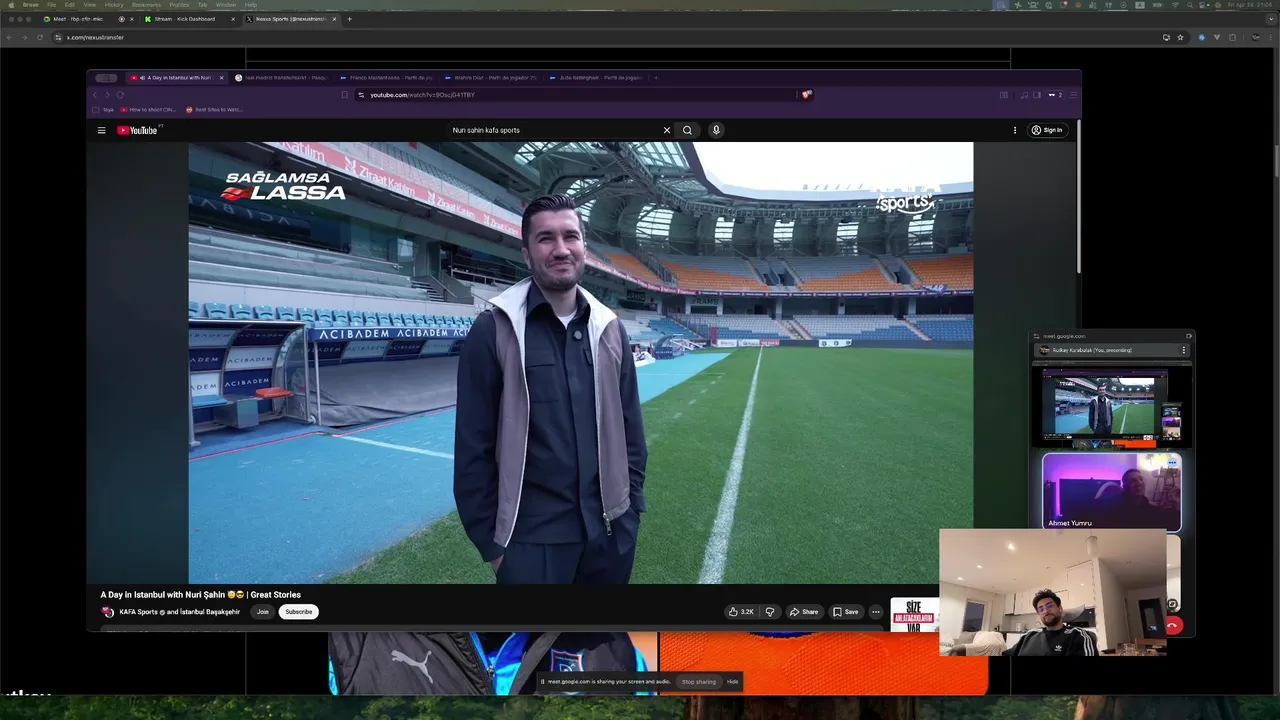Click the shared-screen preview in Meet

(x=1111, y=406)
